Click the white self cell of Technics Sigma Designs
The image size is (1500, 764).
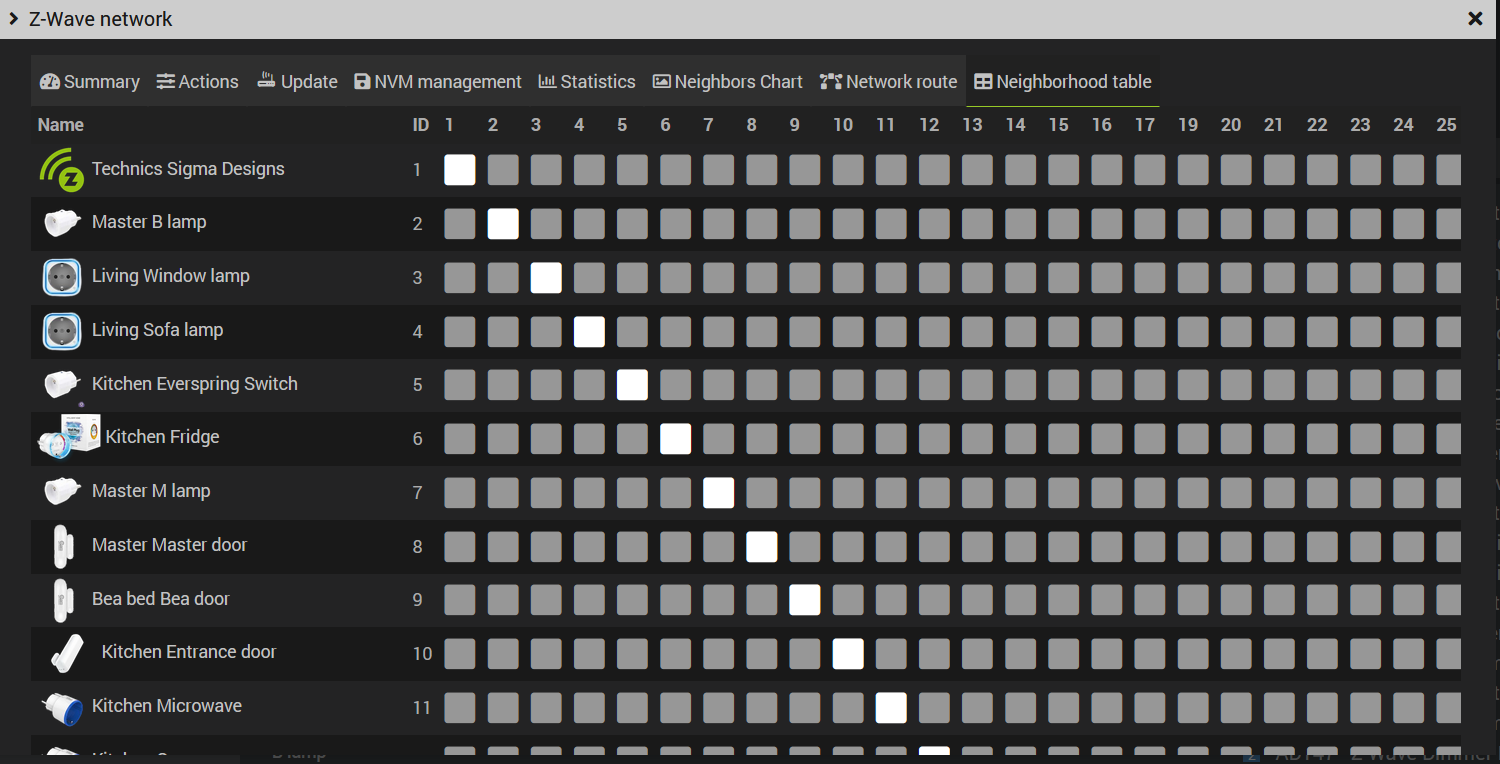460,170
